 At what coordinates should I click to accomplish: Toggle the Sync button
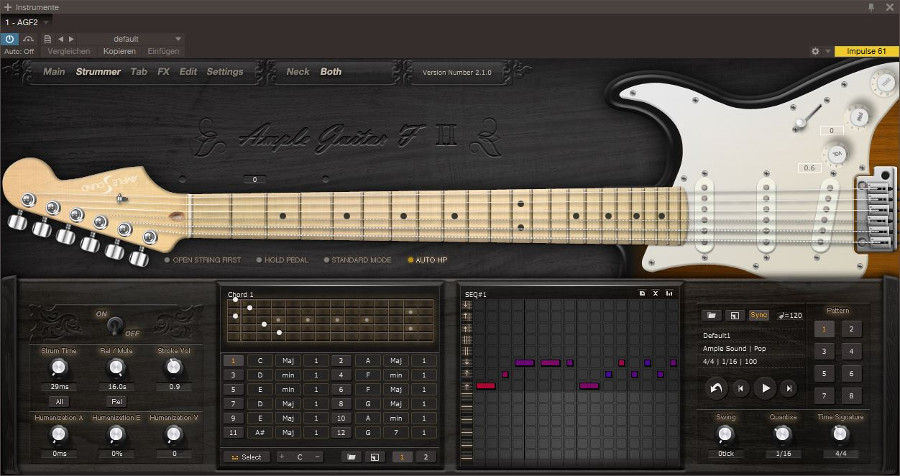click(x=758, y=315)
